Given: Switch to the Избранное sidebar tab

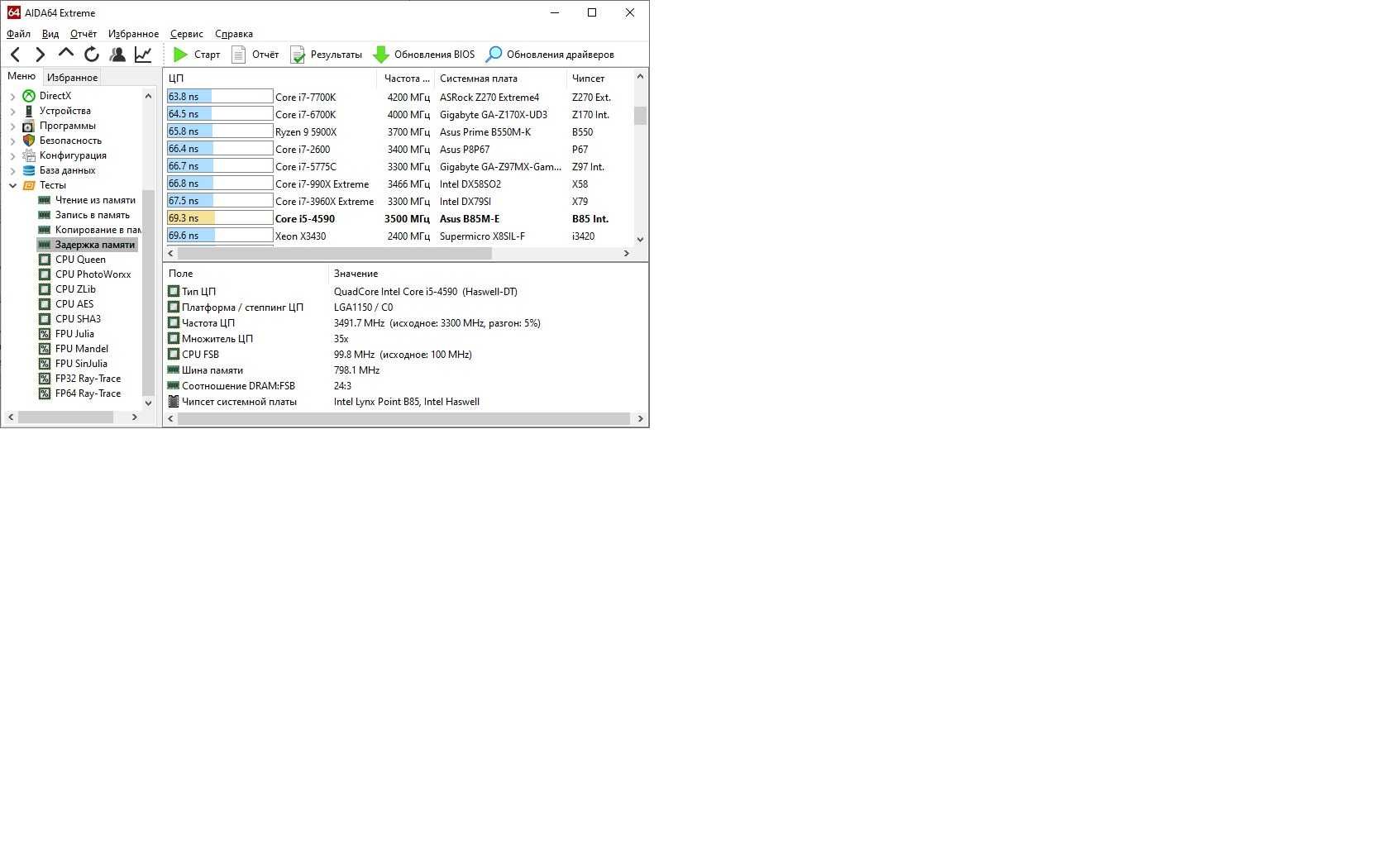Looking at the screenshot, I should coord(72,78).
